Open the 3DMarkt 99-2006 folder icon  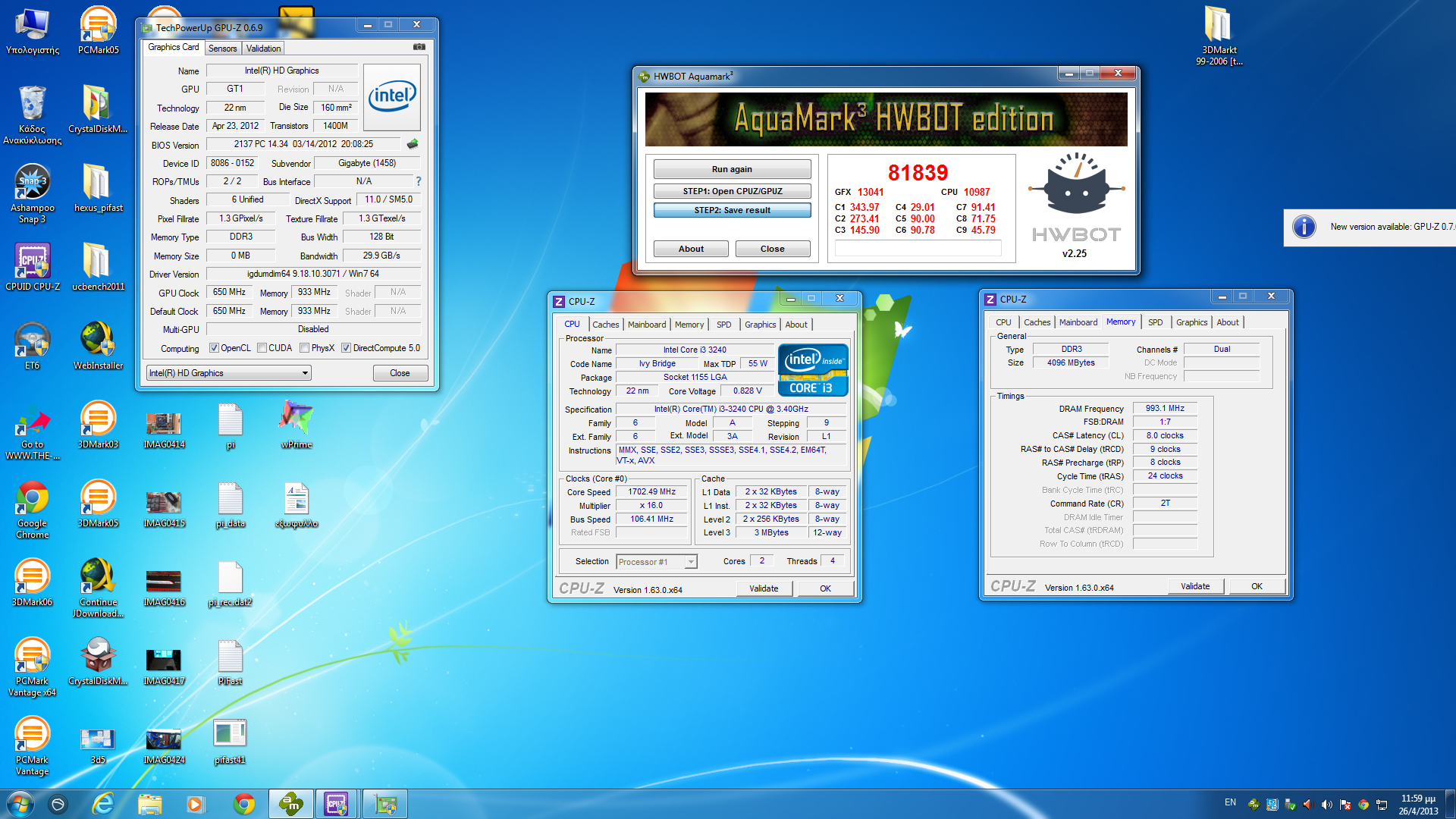[x=1219, y=36]
